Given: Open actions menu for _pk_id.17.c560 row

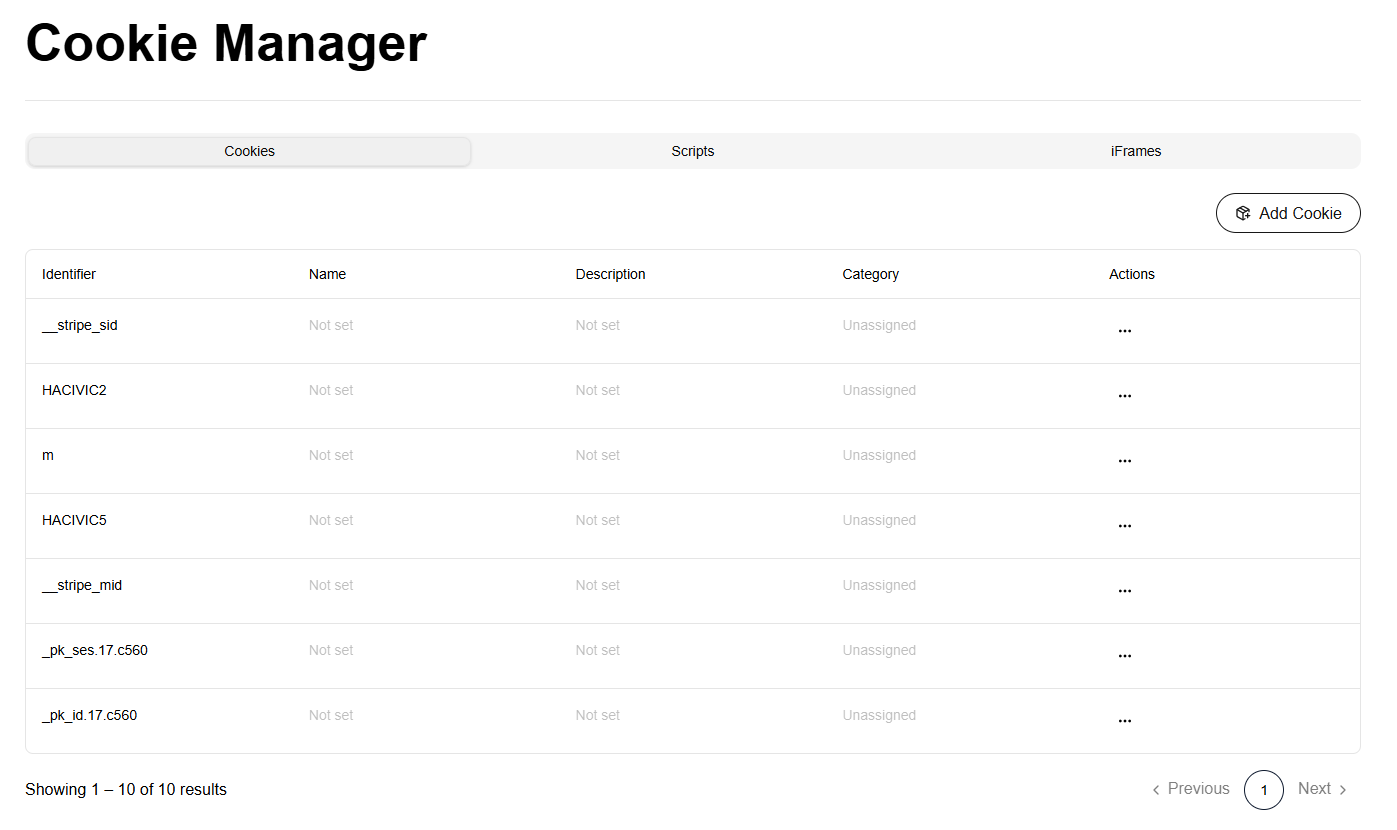Looking at the screenshot, I should [x=1124, y=721].
